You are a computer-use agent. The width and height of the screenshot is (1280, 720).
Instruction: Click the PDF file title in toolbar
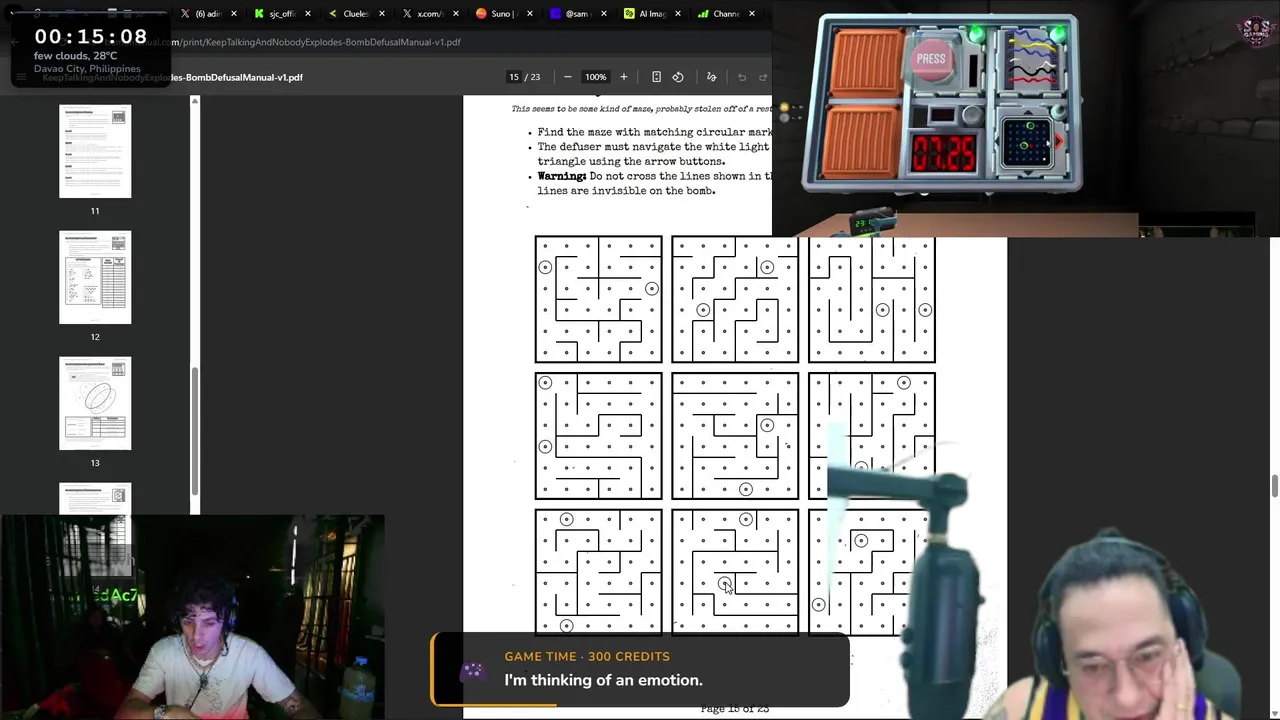(173, 77)
